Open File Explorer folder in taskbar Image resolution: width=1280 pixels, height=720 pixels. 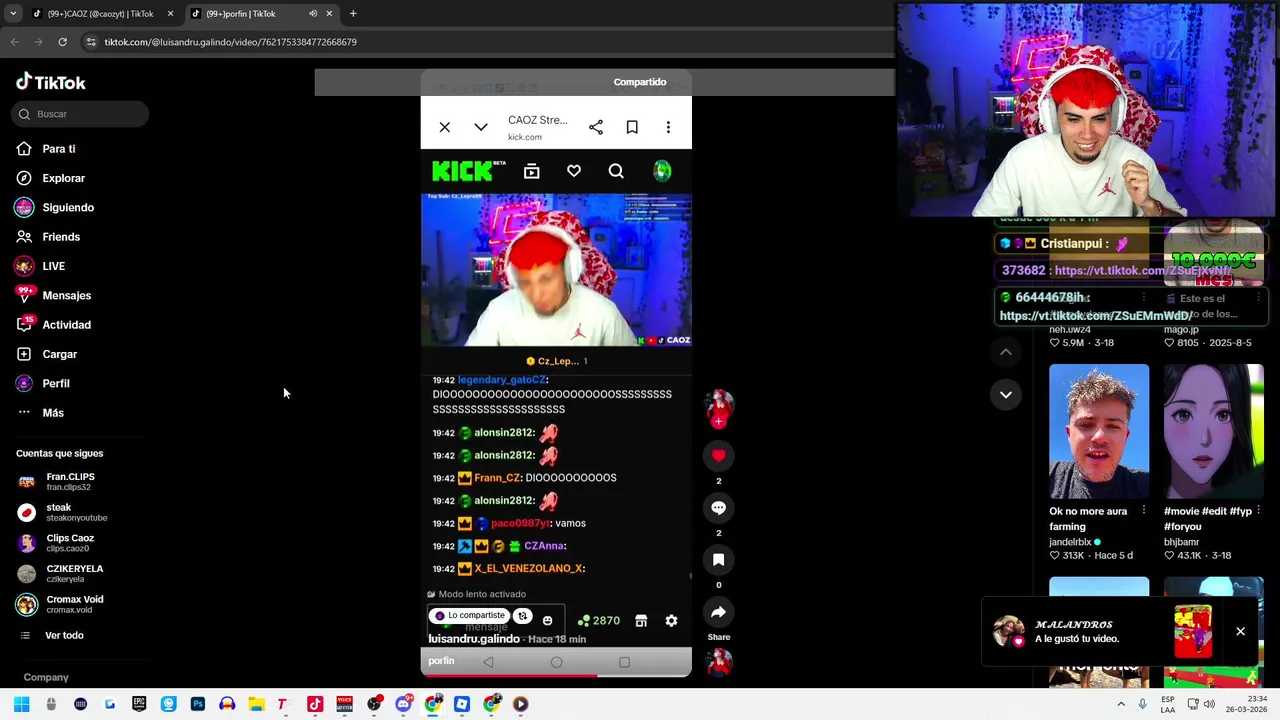pyautogui.click(x=256, y=704)
